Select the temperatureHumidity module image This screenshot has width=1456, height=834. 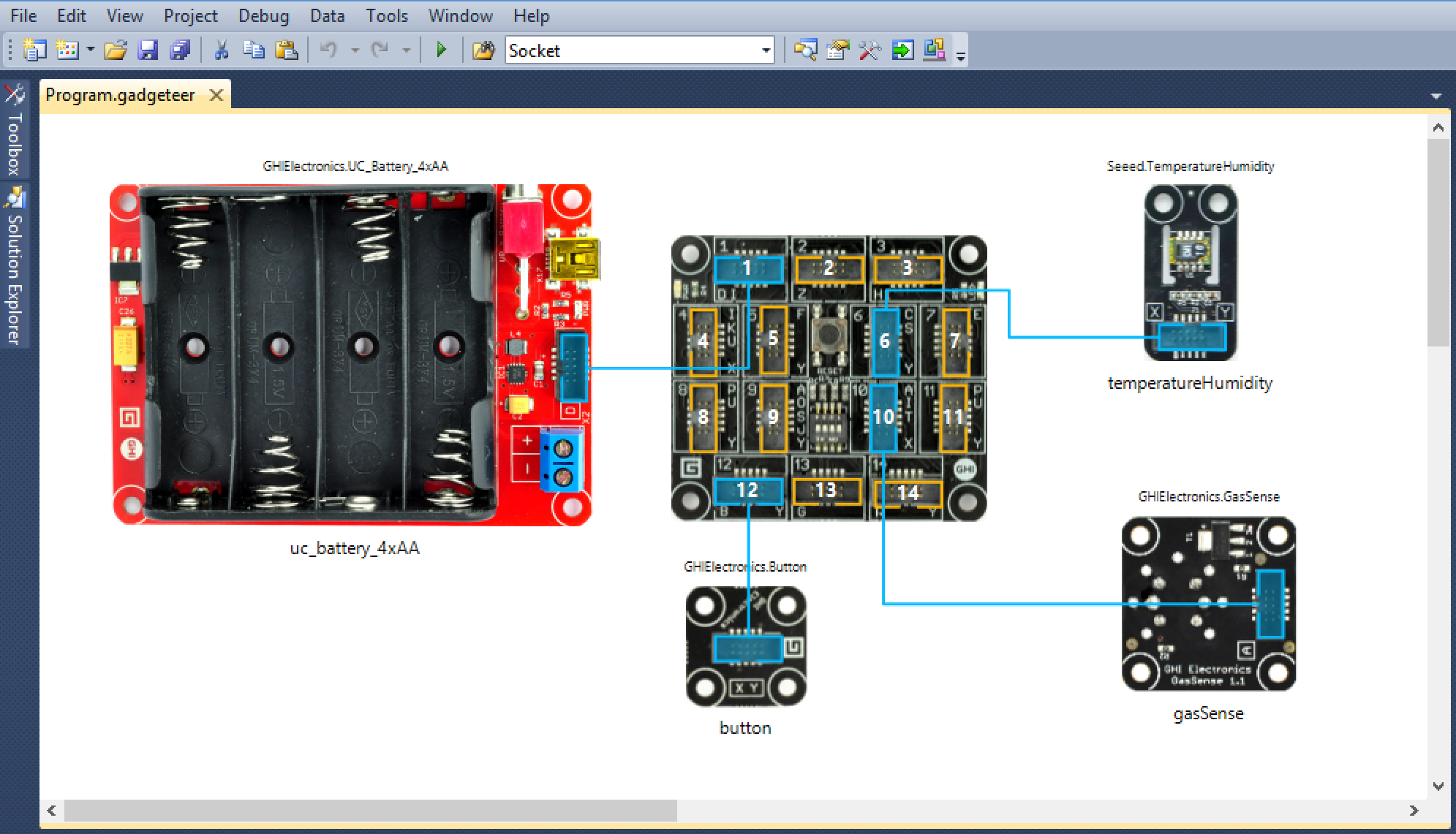click(x=1191, y=272)
